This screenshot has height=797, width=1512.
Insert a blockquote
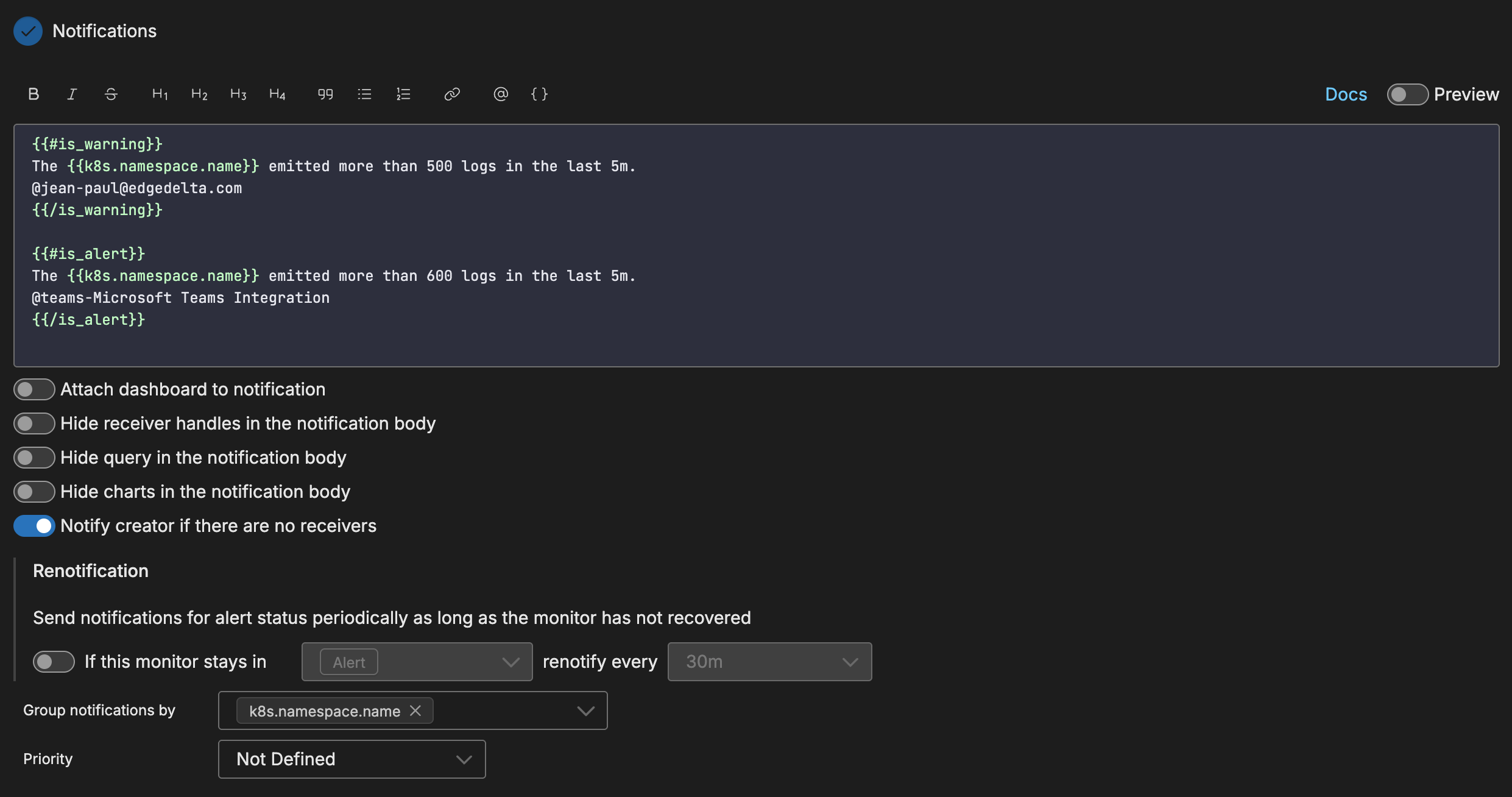(x=325, y=94)
